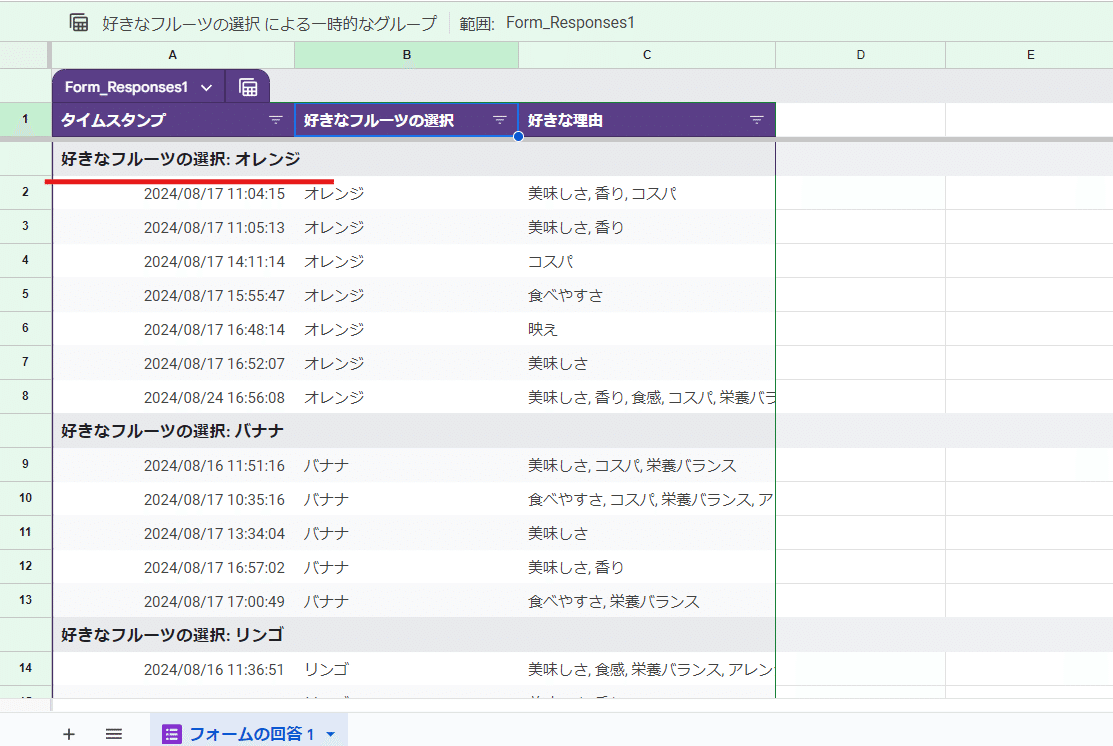Select cell 2024/08/16 11:51:16
The image size is (1113, 746).
(173, 465)
